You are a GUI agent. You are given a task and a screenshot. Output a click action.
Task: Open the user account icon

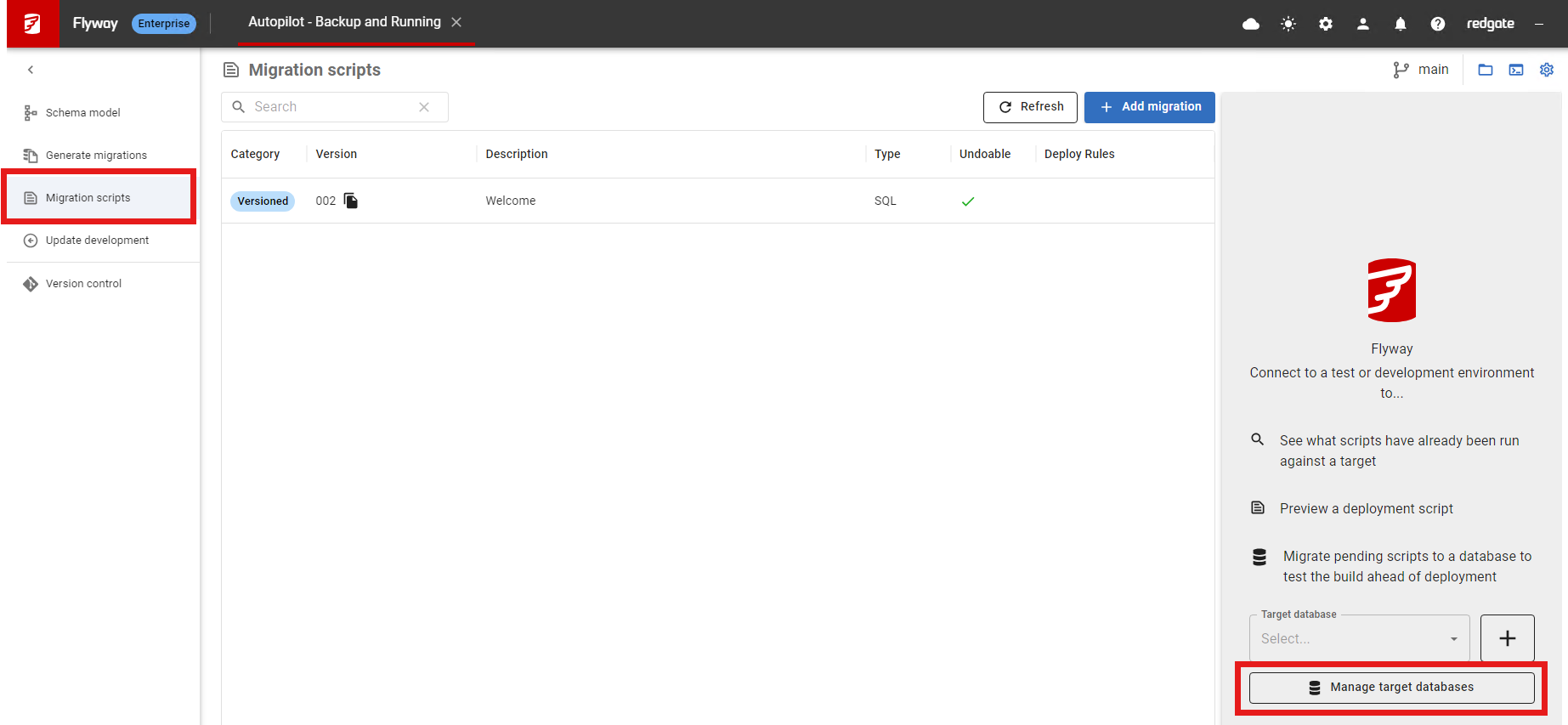[x=1362, y=24]
